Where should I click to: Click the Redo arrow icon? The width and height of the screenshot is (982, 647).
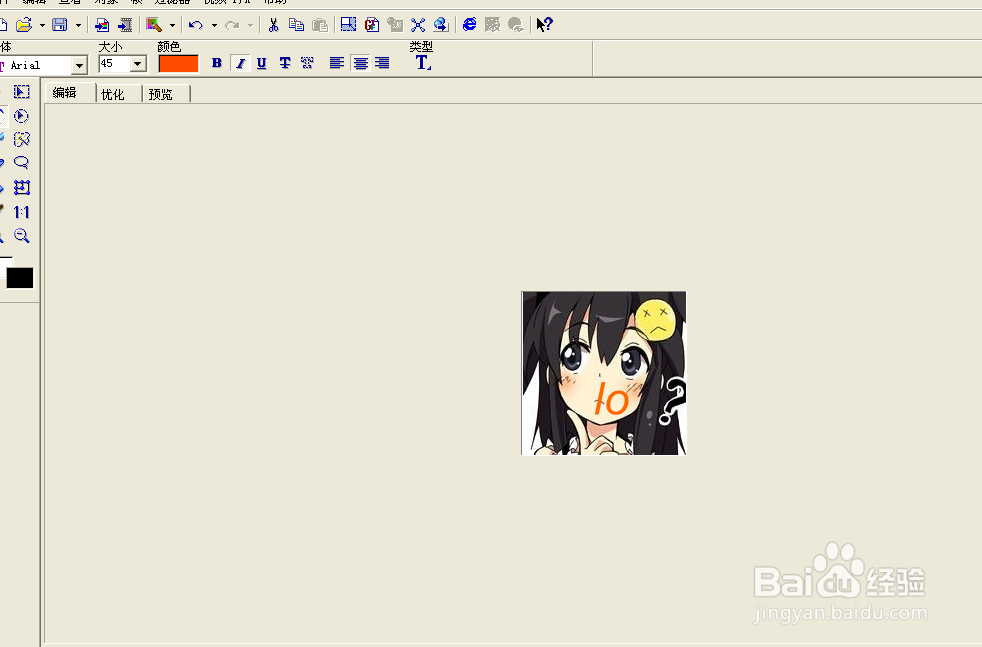pos(232,25)
